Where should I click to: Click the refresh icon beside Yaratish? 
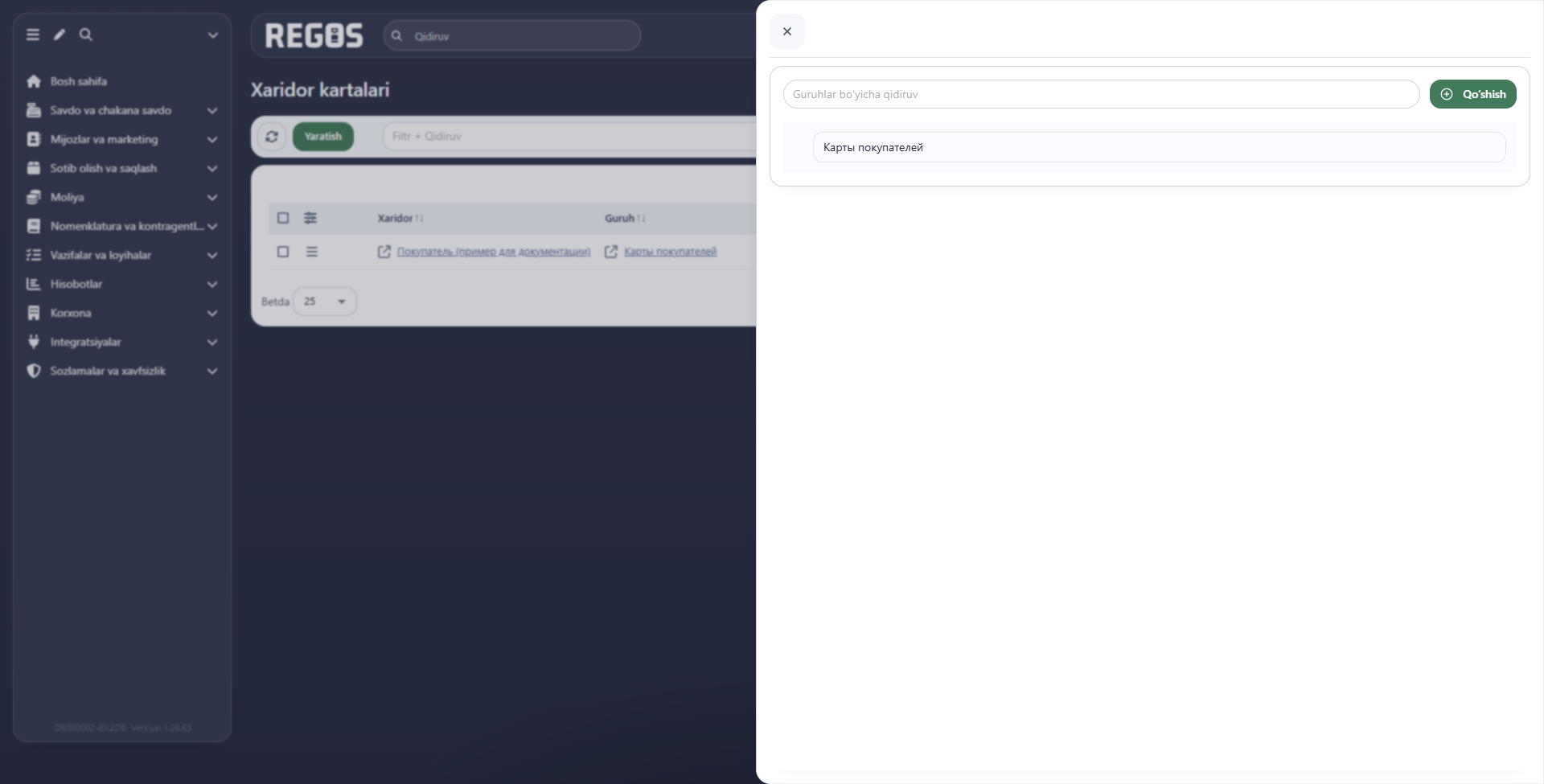pyautogui.click(x=272, y=137)
